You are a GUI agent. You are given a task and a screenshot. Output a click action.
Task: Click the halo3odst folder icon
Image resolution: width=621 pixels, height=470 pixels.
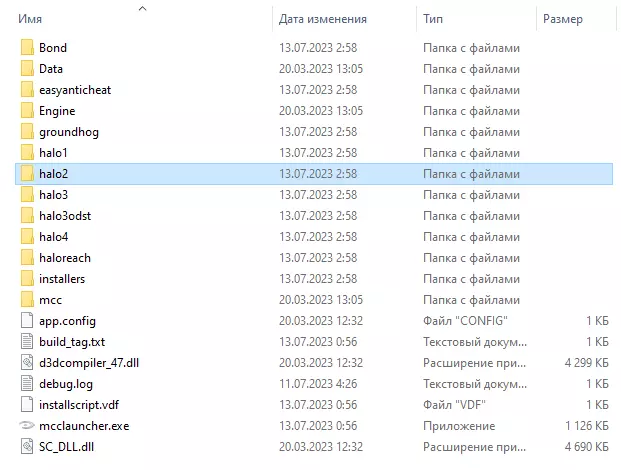27,215
